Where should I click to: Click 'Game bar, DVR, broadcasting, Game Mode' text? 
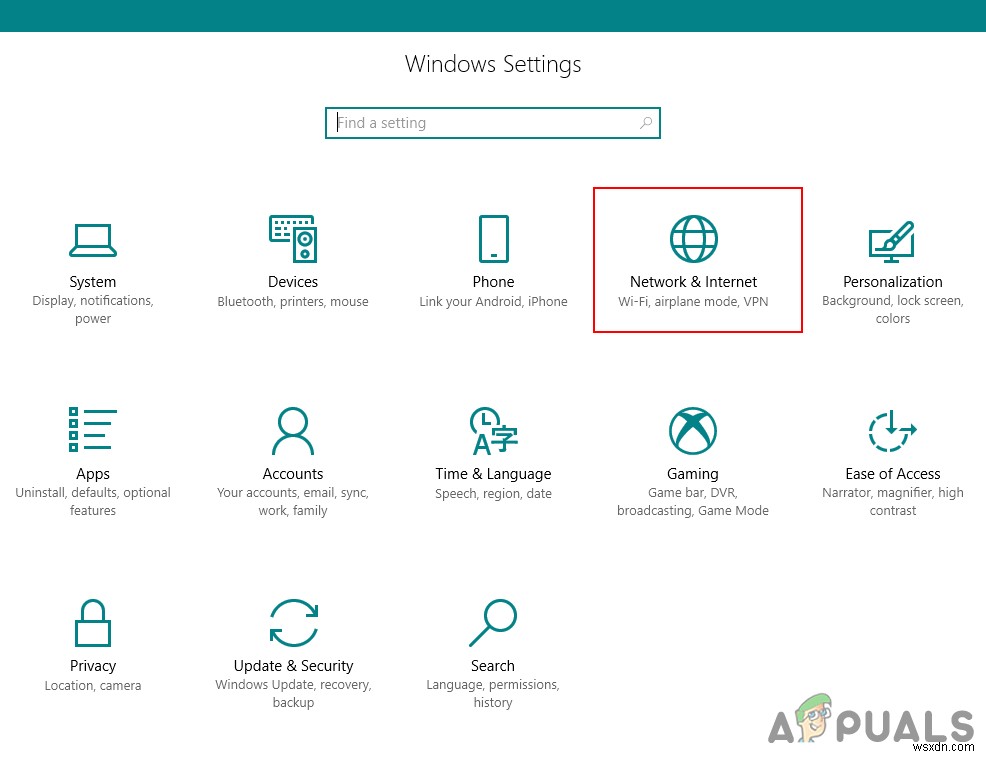tap(693, 501)
